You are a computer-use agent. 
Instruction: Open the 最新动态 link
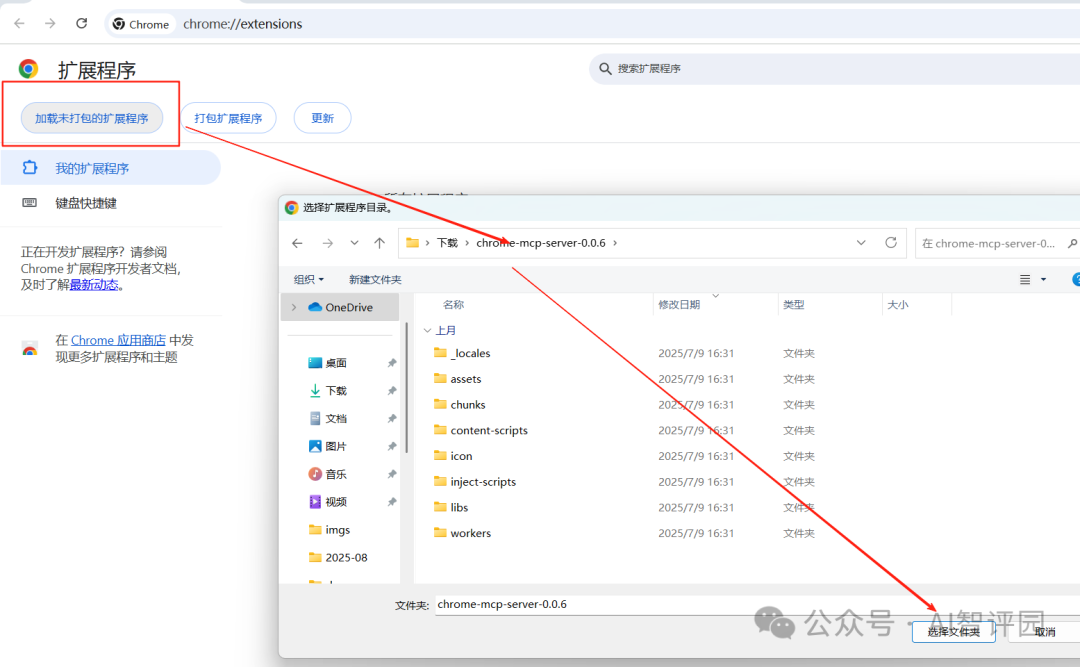pos(94,285)
